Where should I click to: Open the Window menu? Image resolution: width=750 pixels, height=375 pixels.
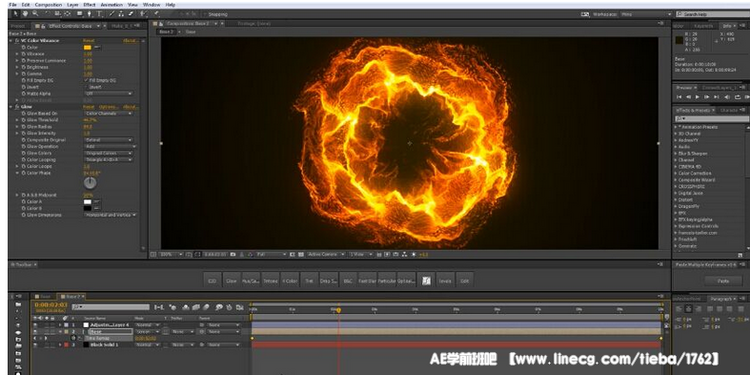pos(152,4)
